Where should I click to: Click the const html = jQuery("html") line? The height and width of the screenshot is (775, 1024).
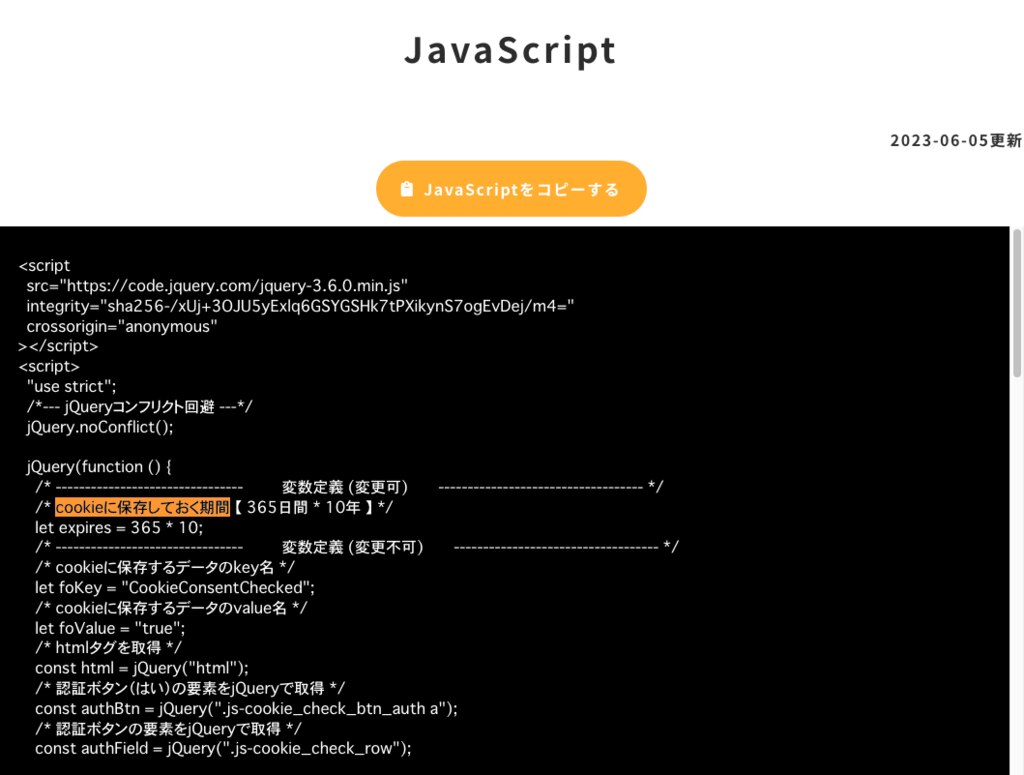point(141,668)
